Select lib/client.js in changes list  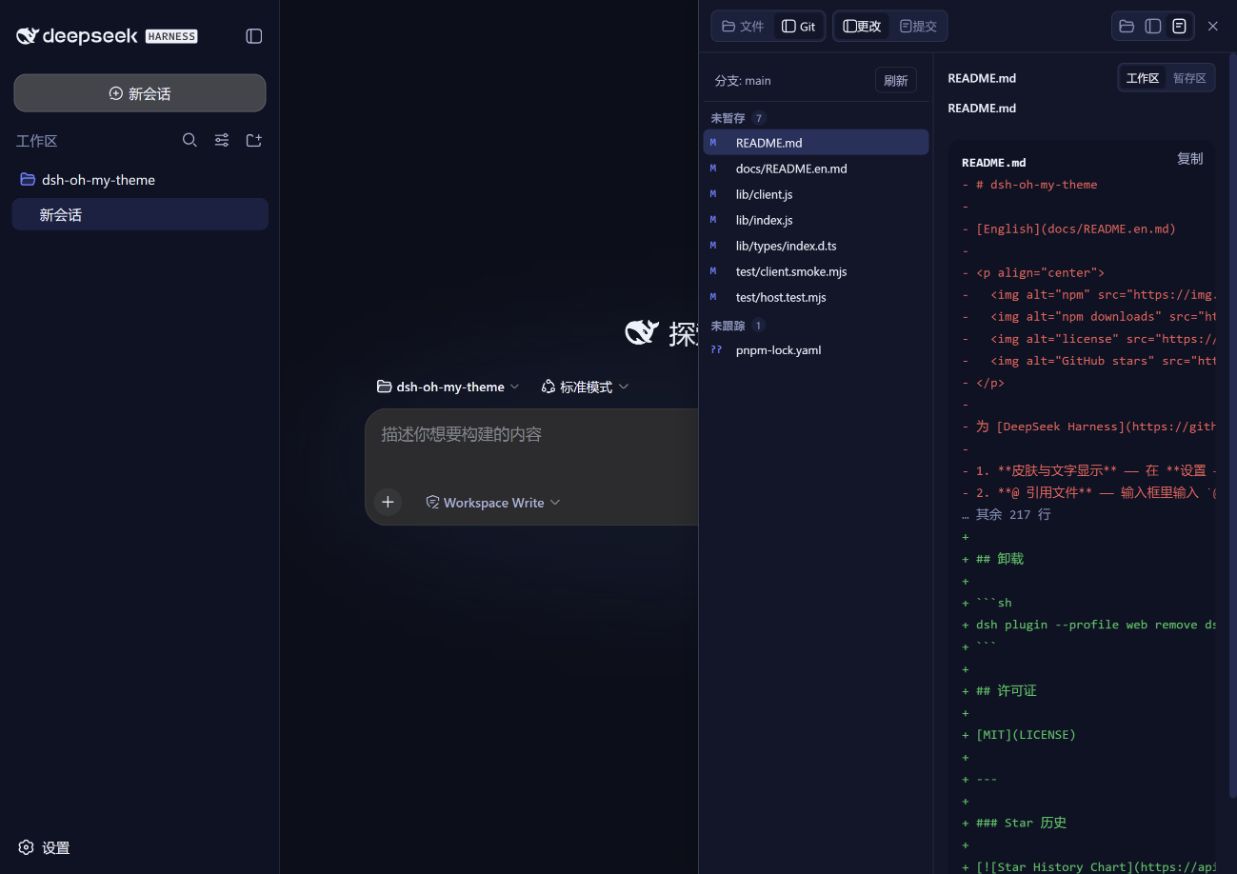(816, 194)
